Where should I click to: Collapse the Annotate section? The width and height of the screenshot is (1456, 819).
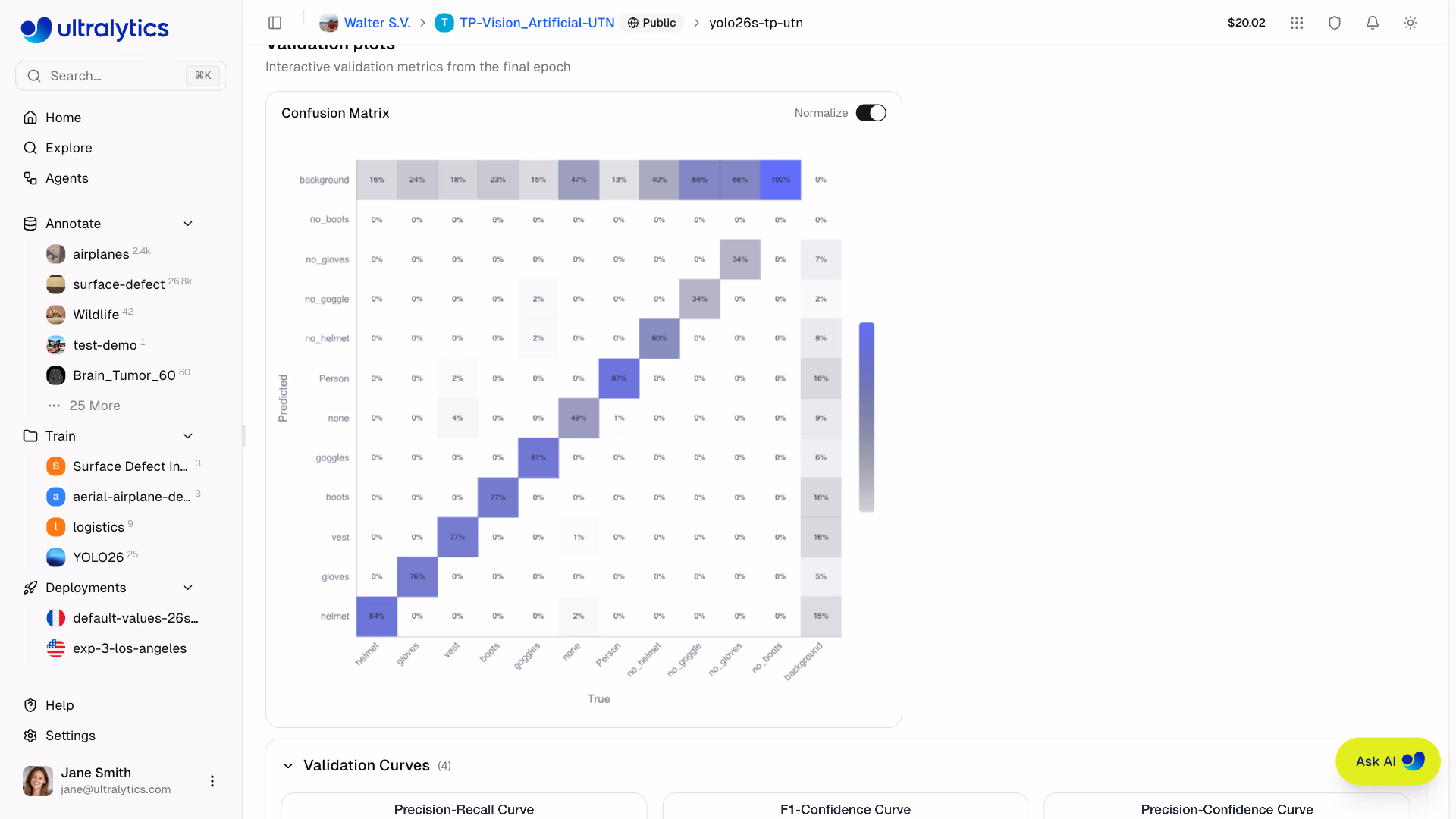pyautogui.click(x=188, y=224)
